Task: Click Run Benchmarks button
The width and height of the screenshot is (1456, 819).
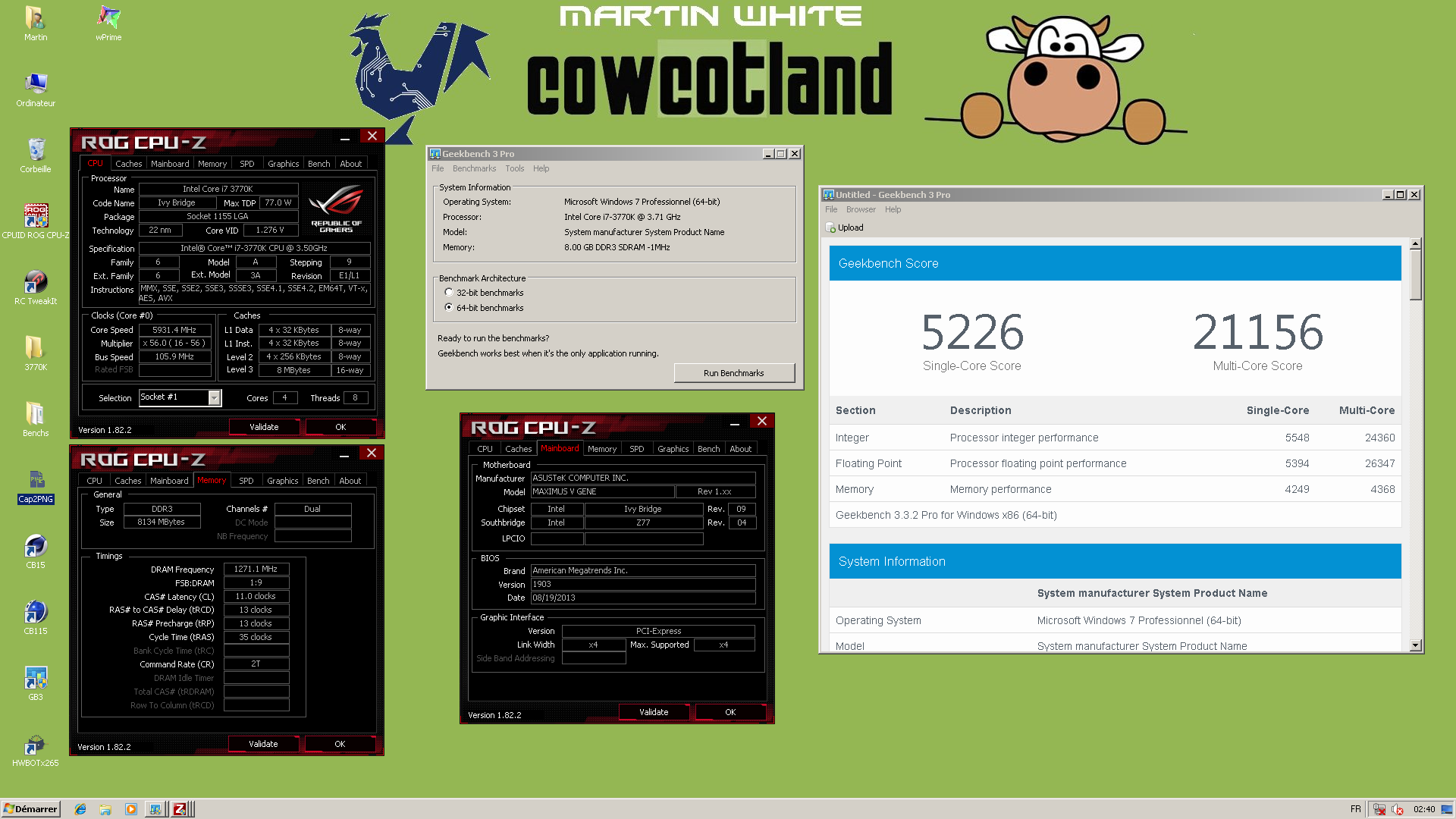Action: [x=734, y=373]
